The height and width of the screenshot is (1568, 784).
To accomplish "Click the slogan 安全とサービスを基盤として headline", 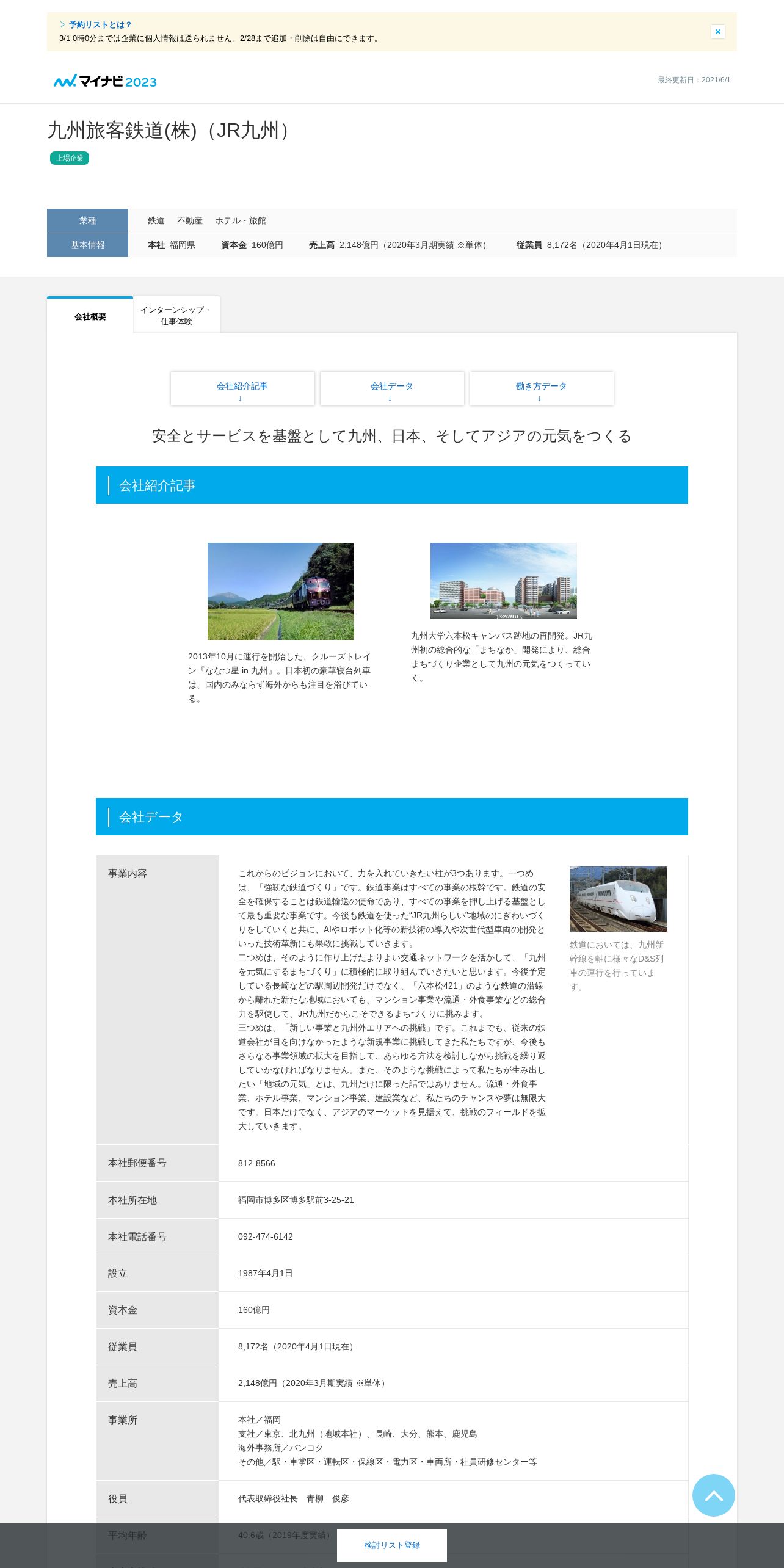I will [x=392, y=436].
